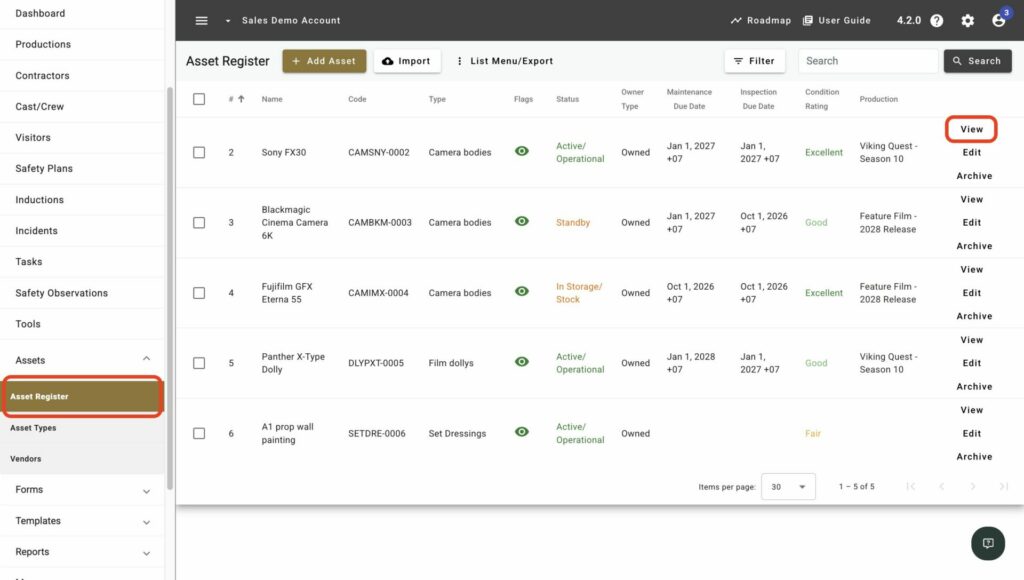Archive the Fujifilm GFX Eterna 55 asset

[974, 316]
